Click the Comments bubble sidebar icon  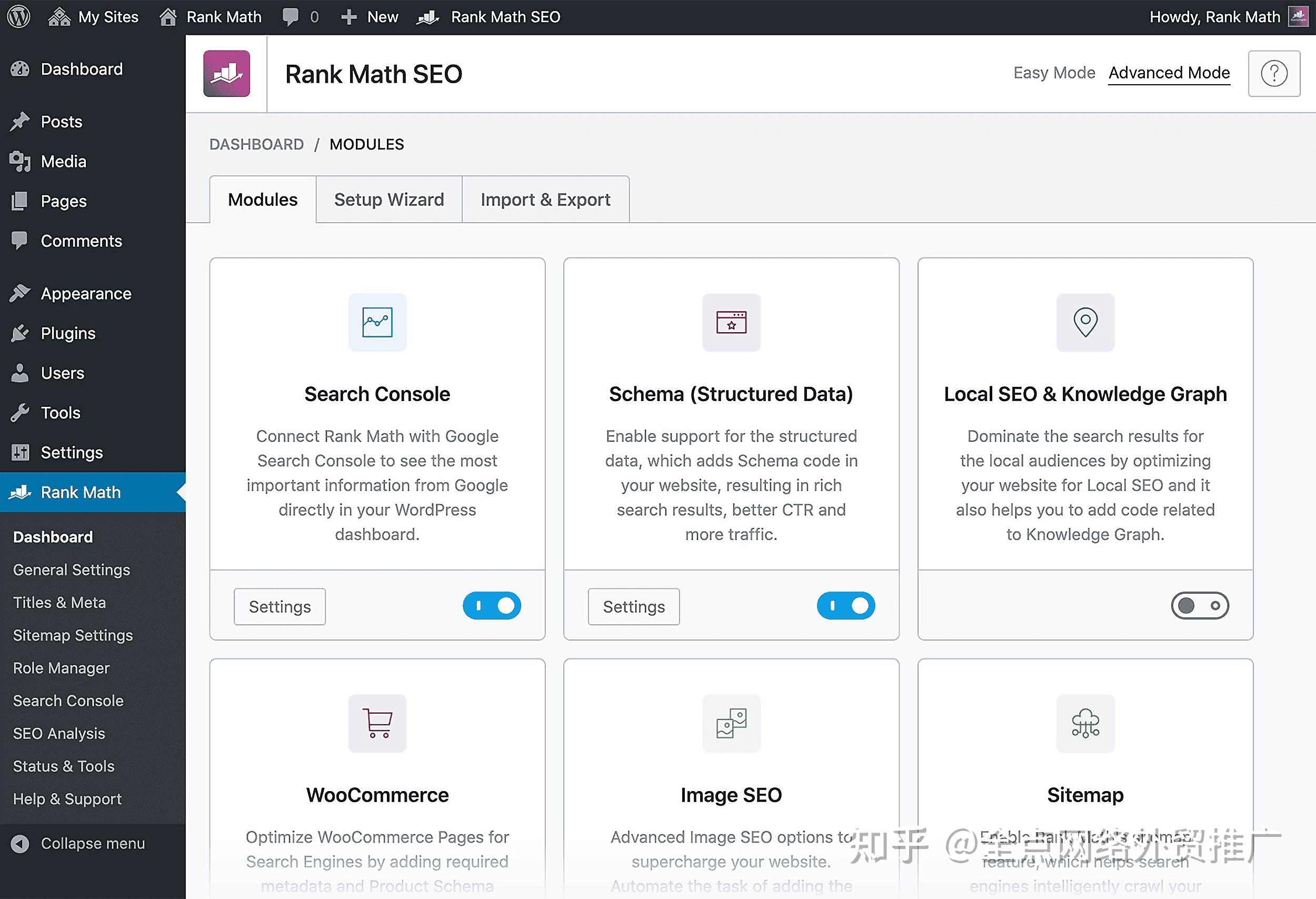click(20, 241)
